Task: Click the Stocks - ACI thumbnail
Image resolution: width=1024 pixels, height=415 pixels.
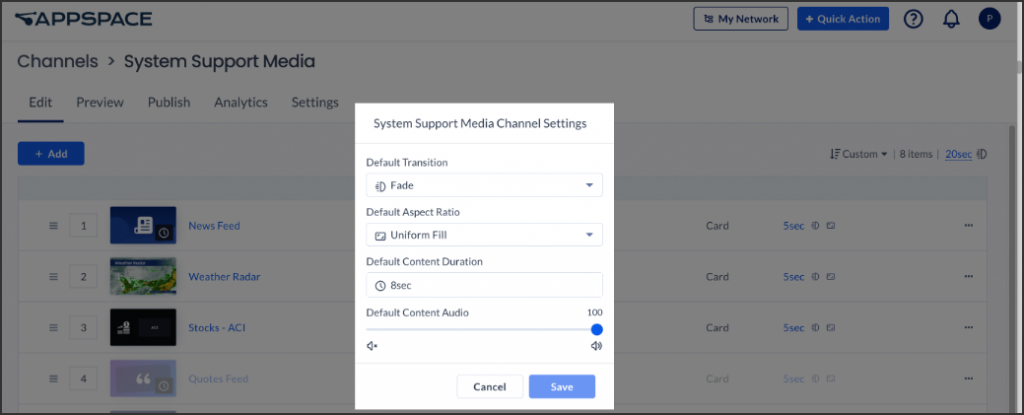Action: point(143,327)
